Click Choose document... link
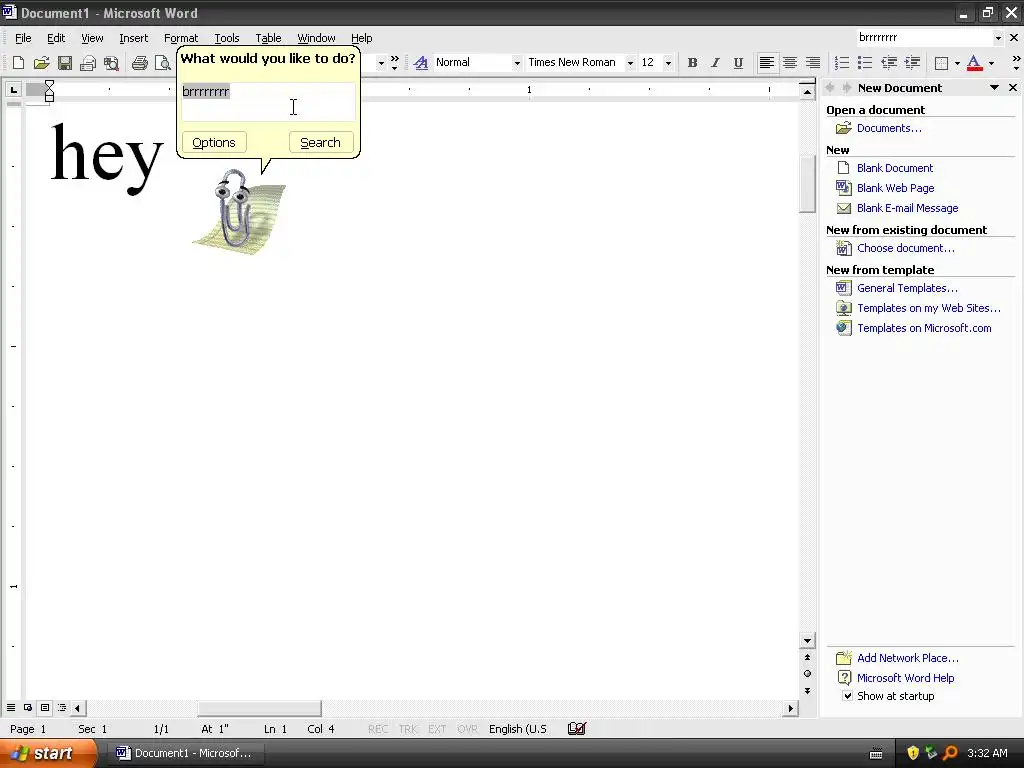Viewport: 1024px width, 768px height. (906, 248)
